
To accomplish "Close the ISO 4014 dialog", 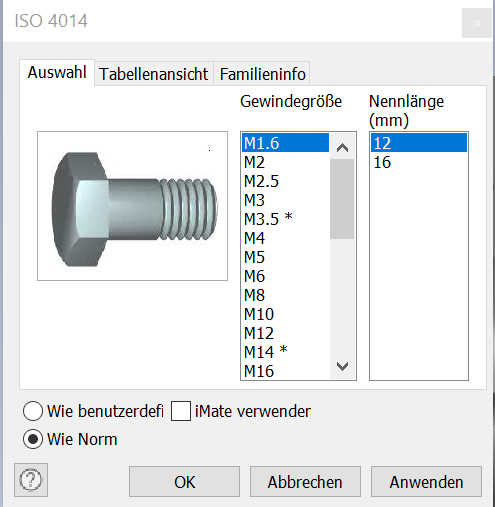I will point(477,23).
